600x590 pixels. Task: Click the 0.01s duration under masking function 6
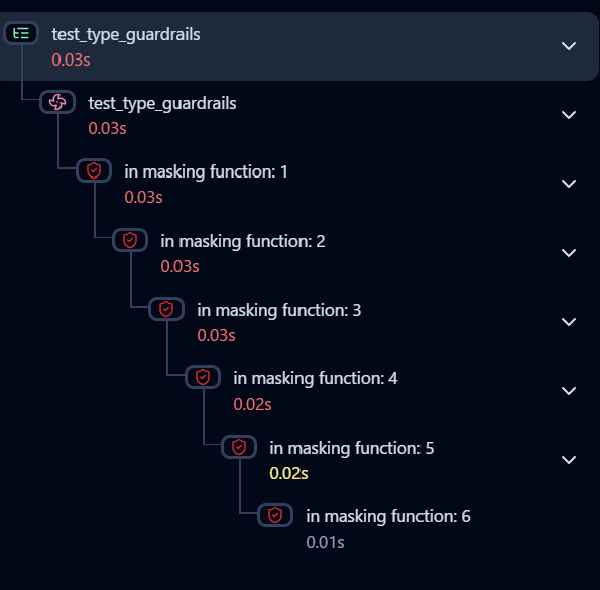click(325, 542)
